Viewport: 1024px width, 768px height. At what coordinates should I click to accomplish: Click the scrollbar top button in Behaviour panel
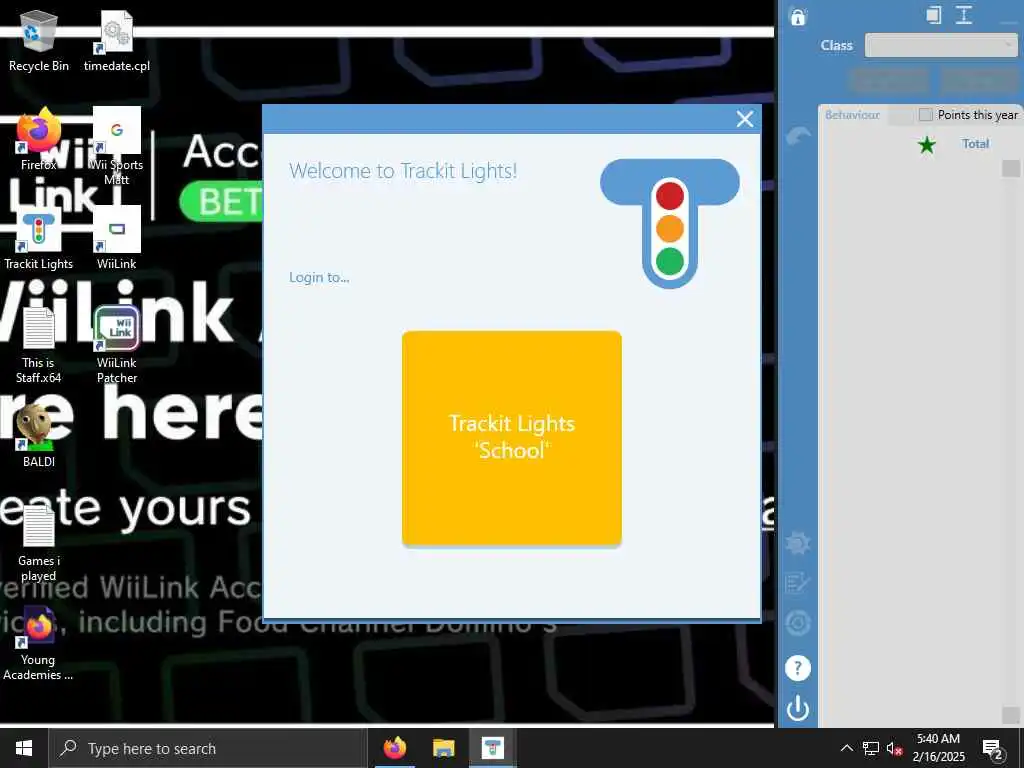click(1010, 168)
